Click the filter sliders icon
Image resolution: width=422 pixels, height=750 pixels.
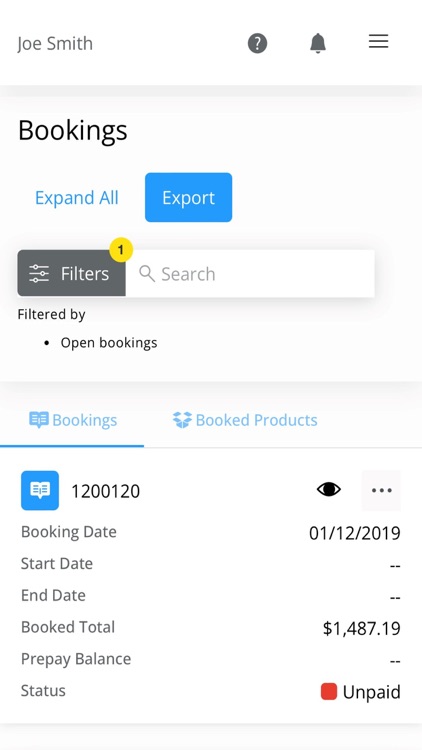point(39,274)
